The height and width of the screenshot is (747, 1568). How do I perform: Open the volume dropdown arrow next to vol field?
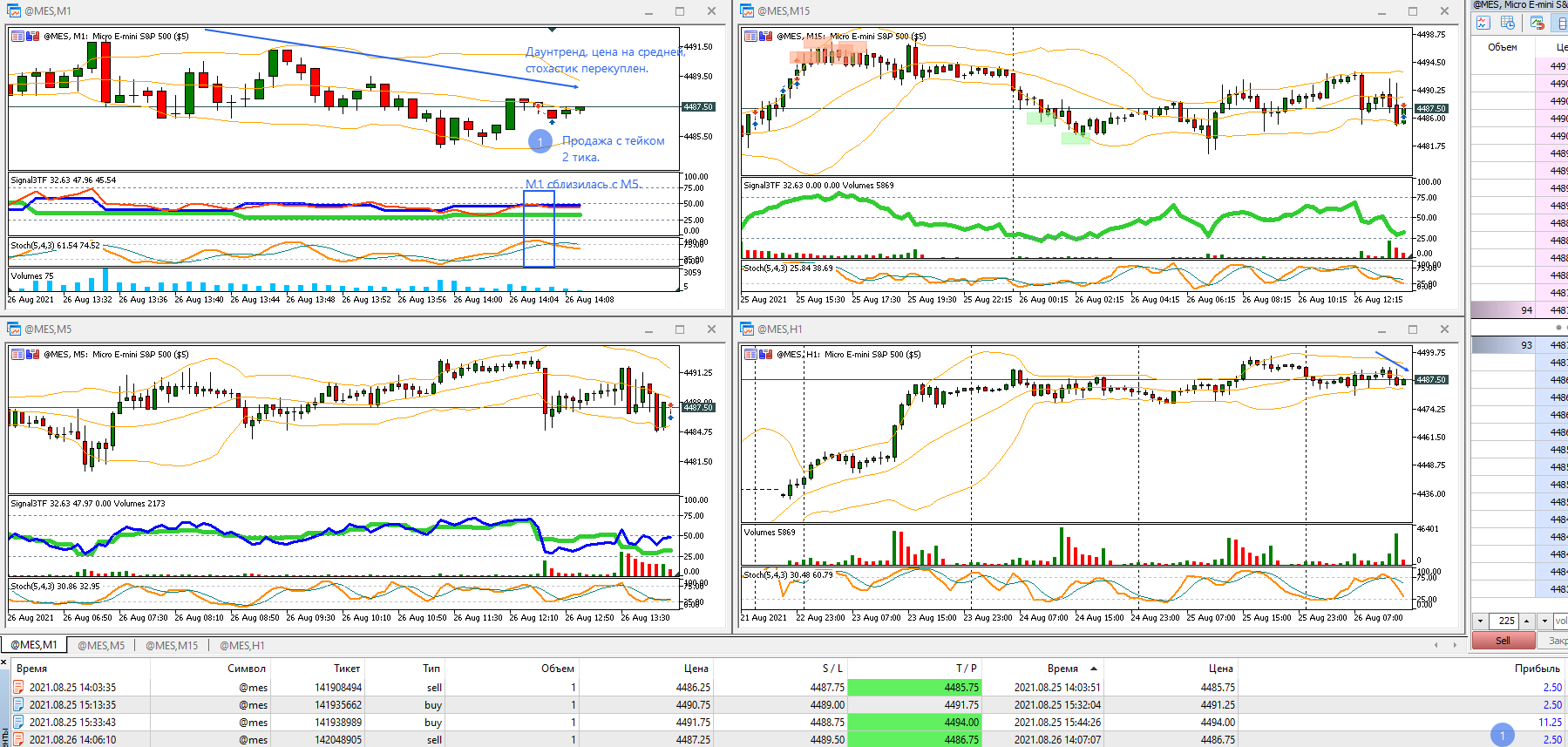coord(1544,621)
